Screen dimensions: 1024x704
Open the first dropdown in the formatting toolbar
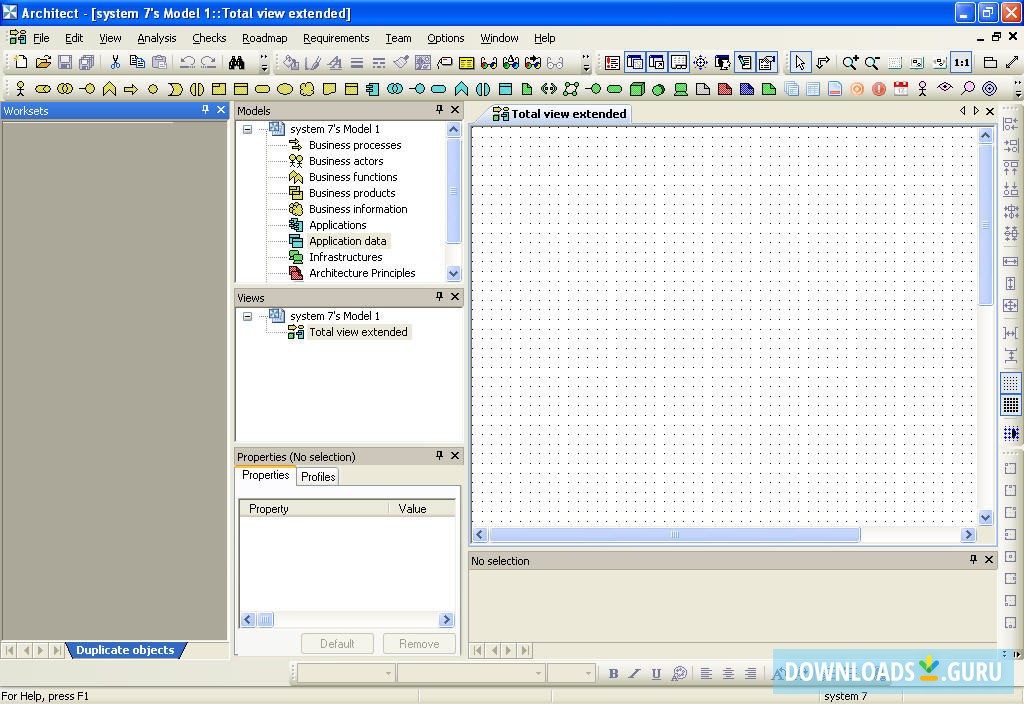point(387,674)
